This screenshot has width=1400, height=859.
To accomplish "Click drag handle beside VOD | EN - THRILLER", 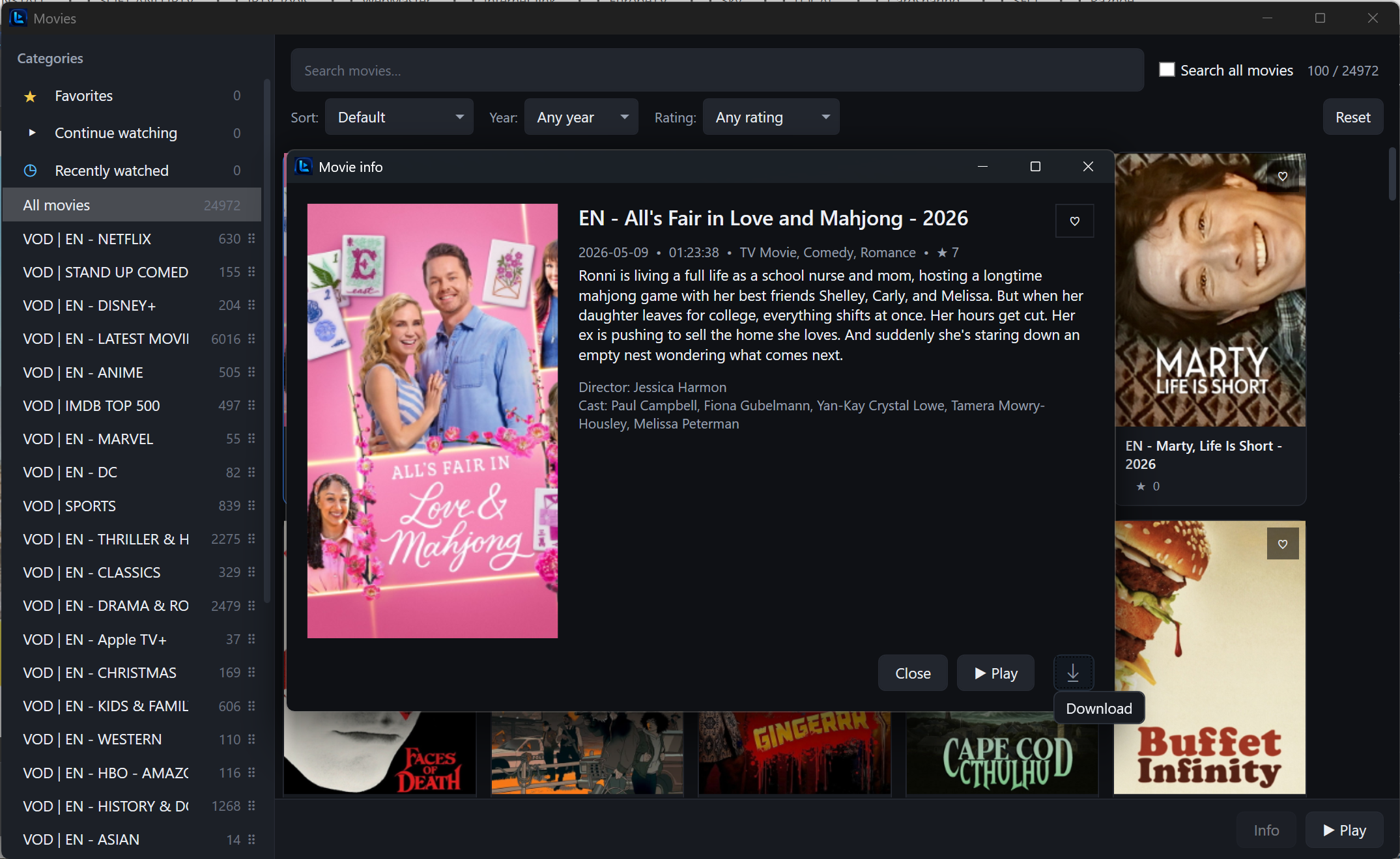I will [x=251, y=539].
